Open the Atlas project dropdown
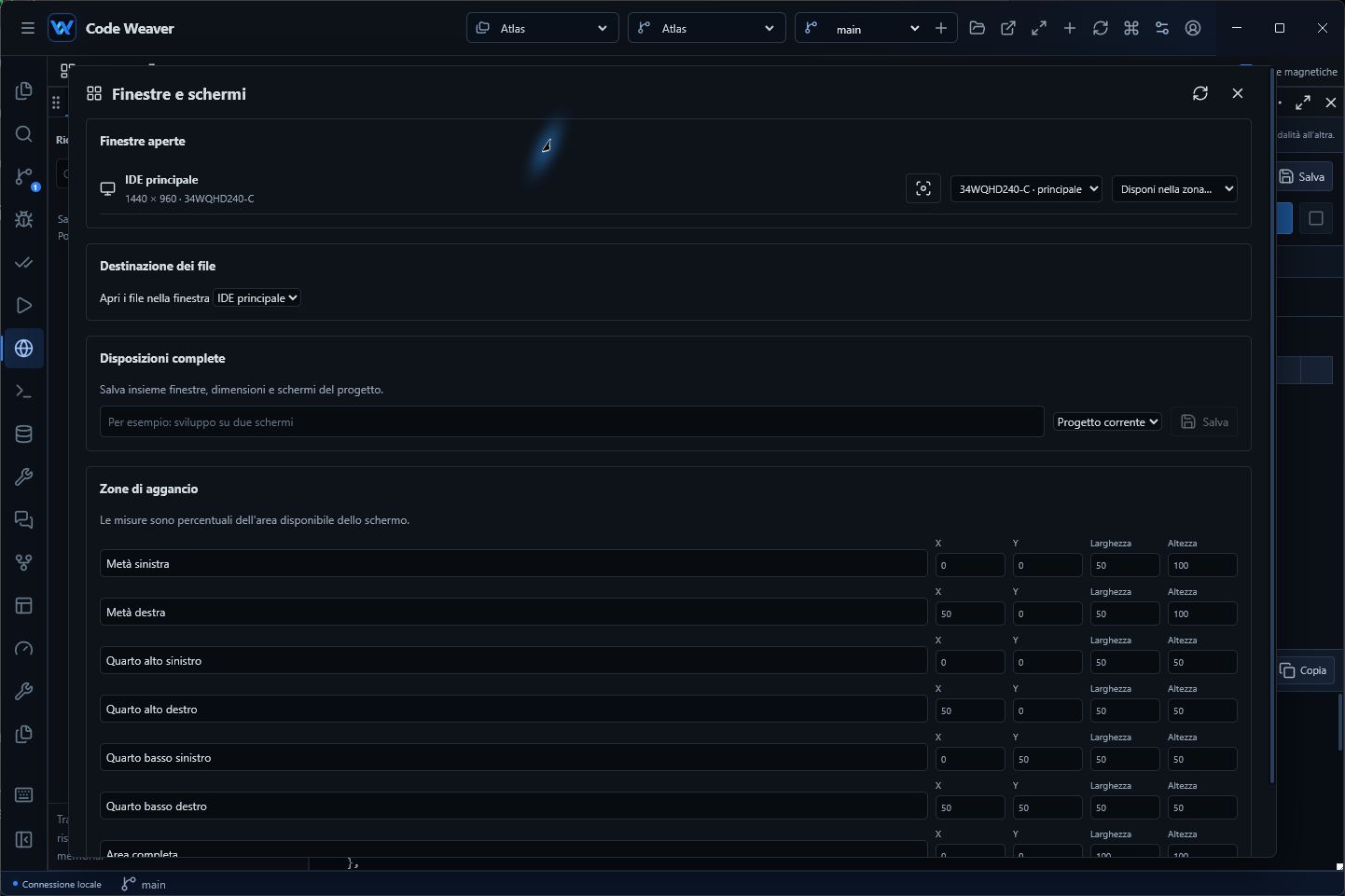The width and height of the screenshot is (1345, 896). (x=543, y=28)
